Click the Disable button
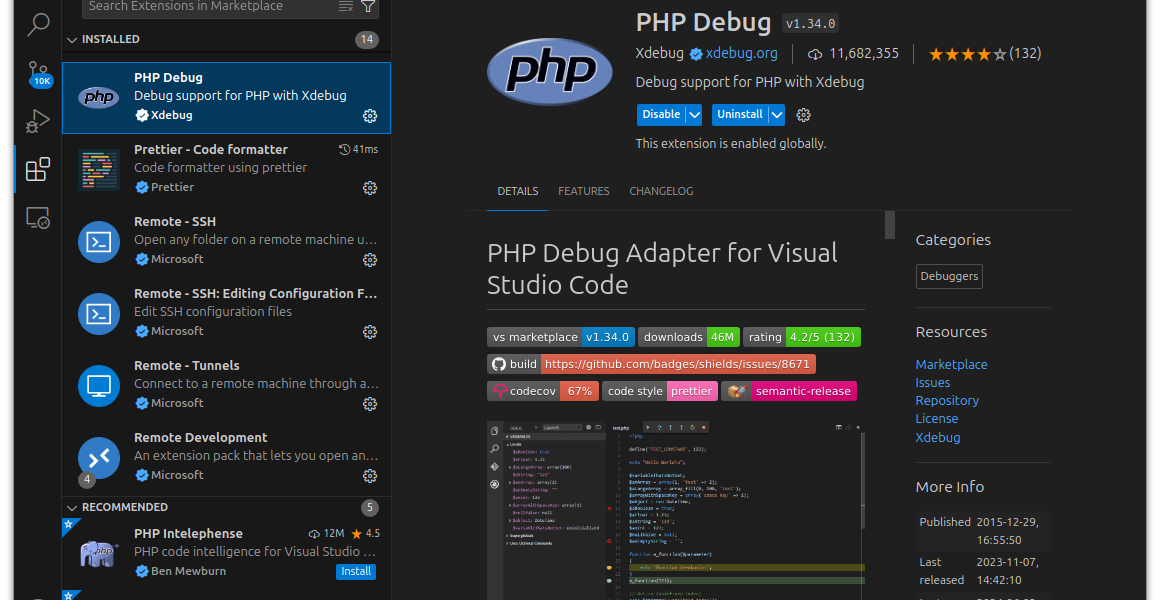 pos(661,115)
